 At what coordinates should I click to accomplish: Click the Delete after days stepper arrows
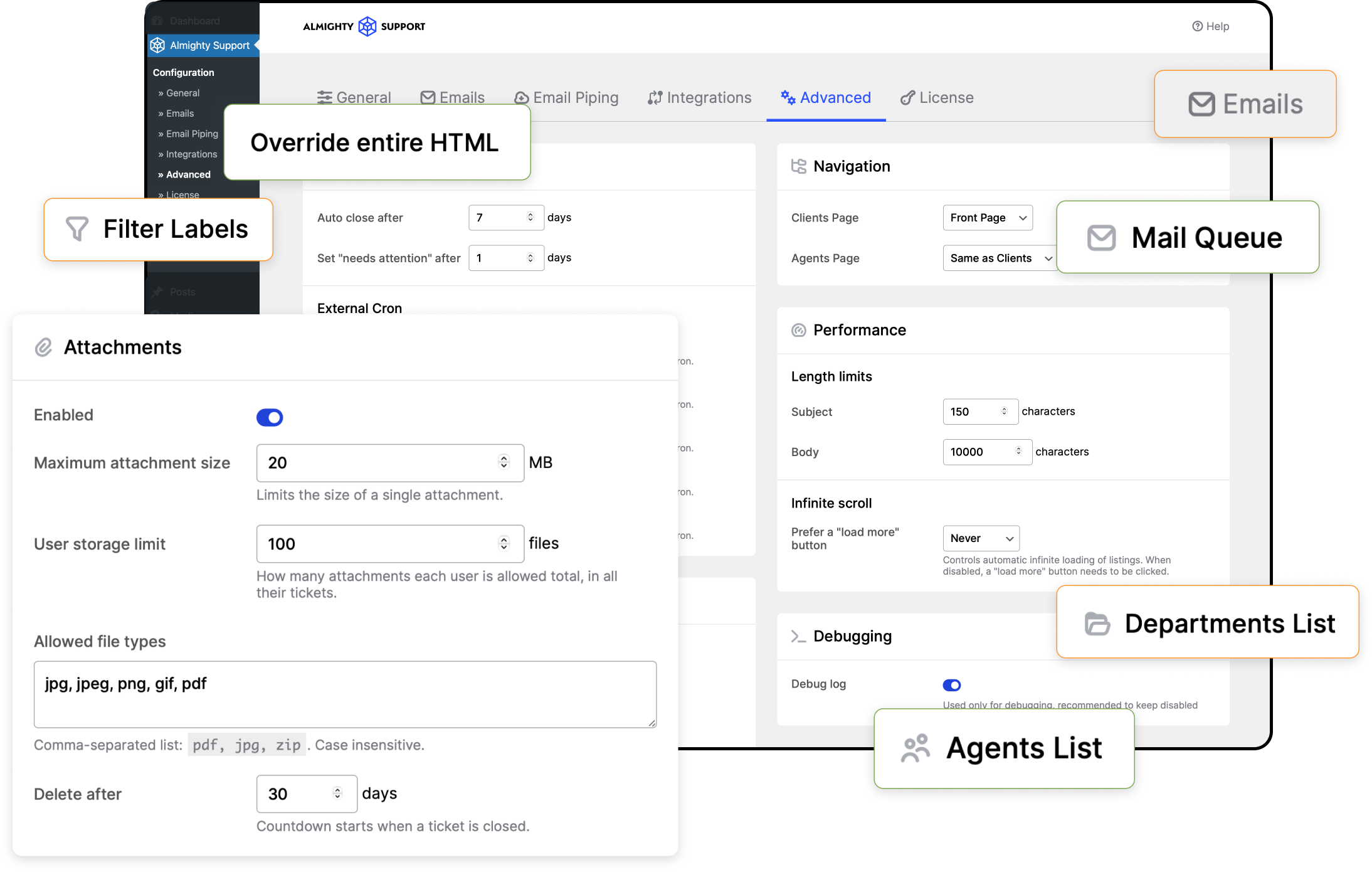coord(337,793)
